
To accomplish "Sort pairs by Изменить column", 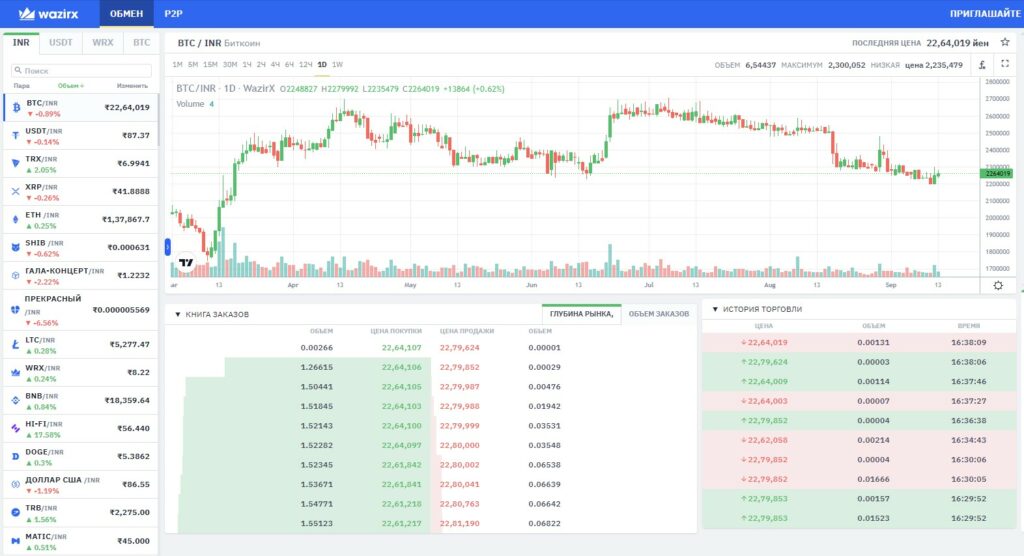I will [x=132, y=86].
